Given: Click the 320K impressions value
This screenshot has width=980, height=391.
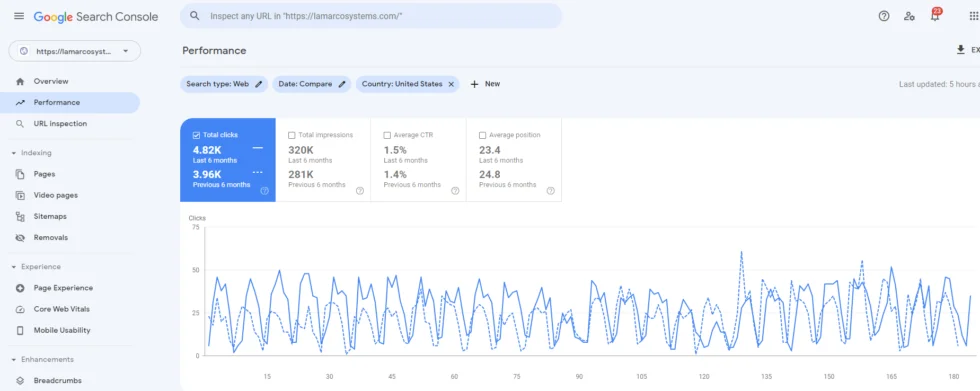Looking at the screenshot, I should pos(301,150).
